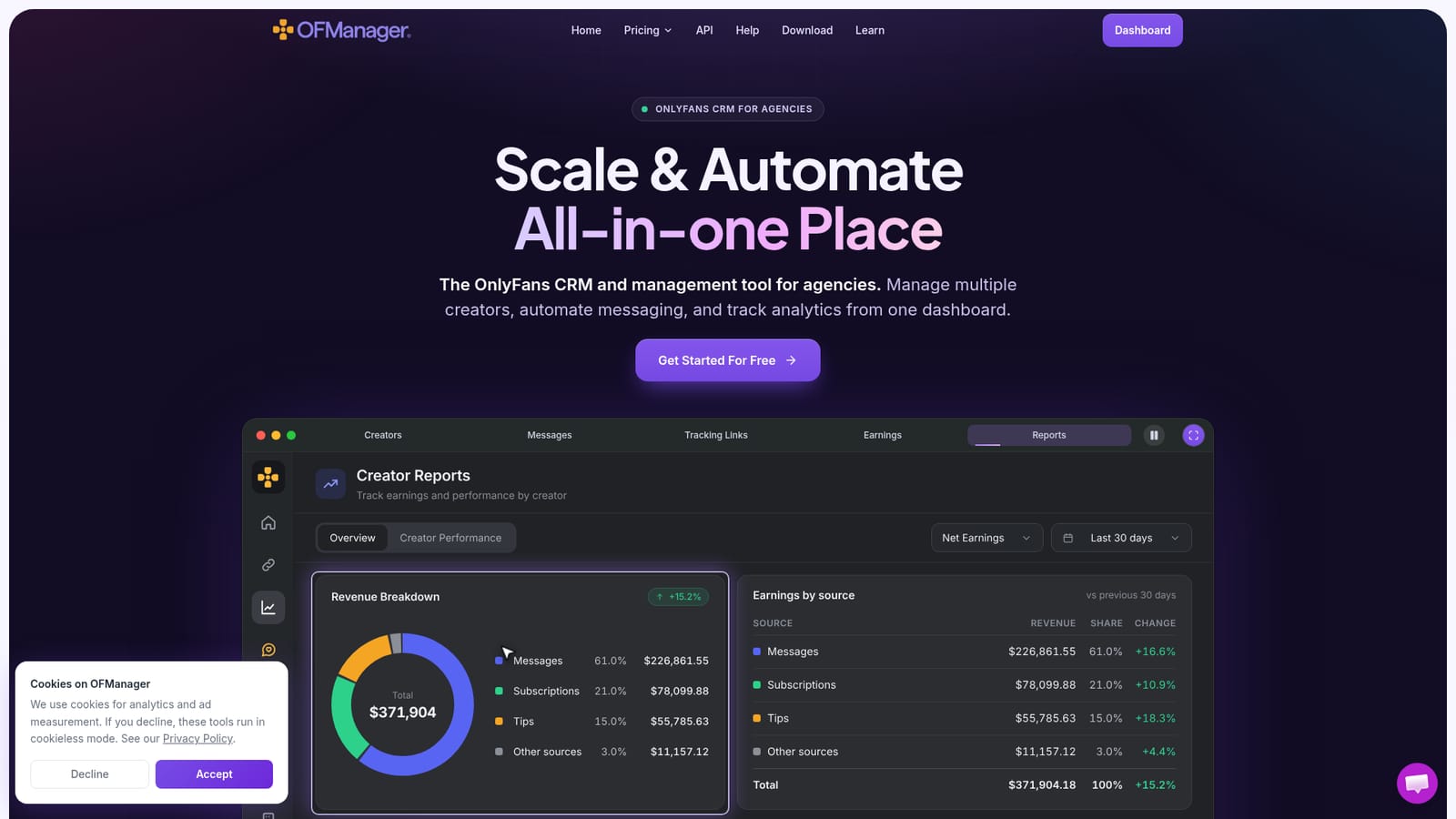The width and height of the screenshot is (1456, 819).
Task: Open the Learn nav link
Action: 870,30
